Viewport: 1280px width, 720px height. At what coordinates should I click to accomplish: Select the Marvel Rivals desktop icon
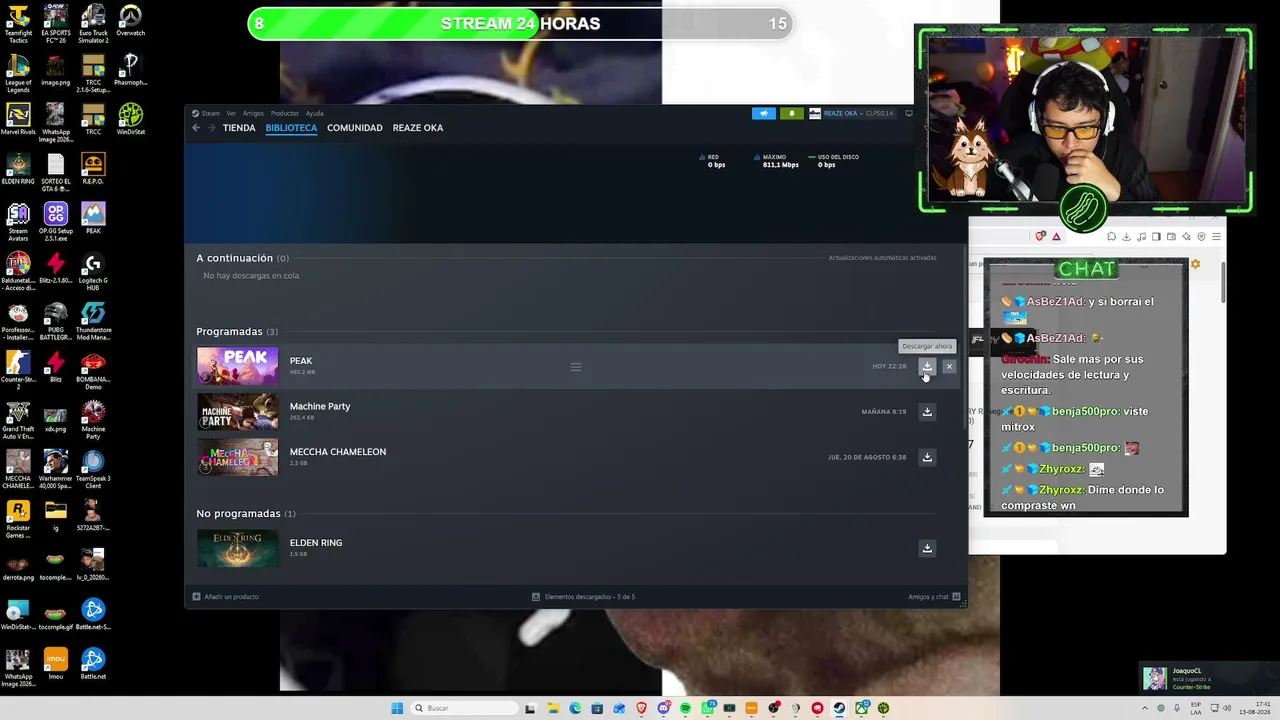coord(18,119)
